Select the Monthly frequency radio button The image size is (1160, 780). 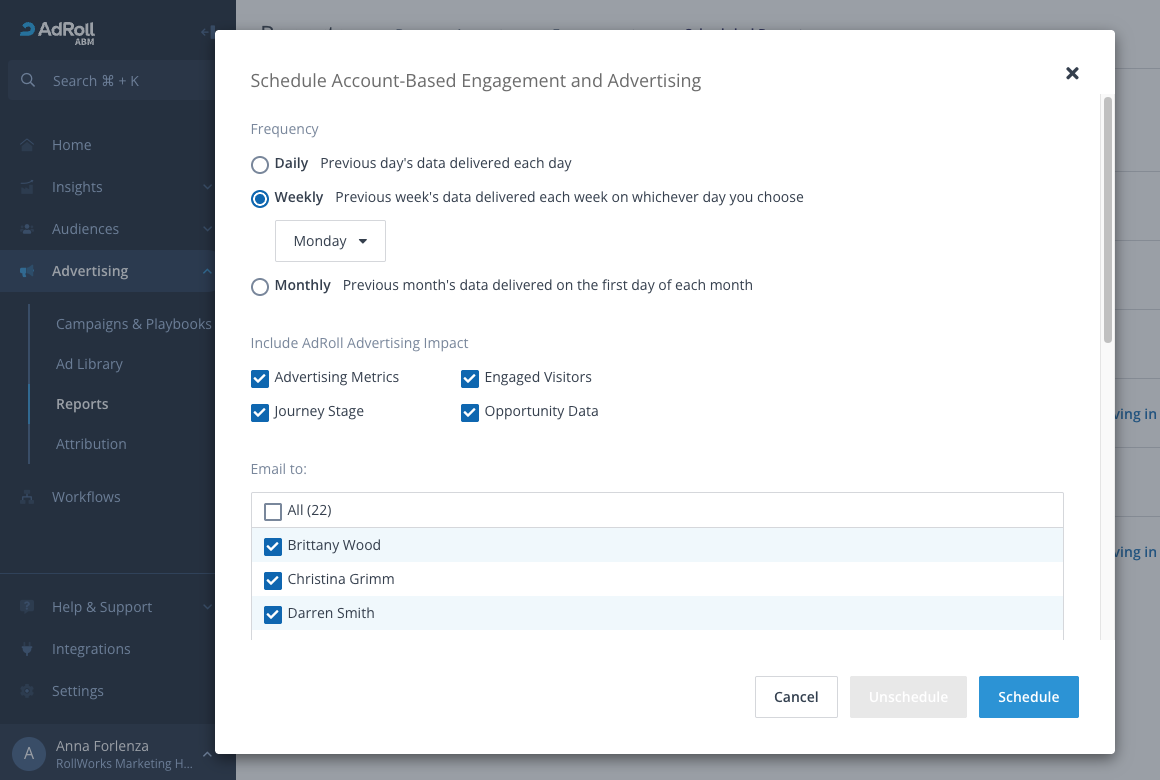[x=260, y=287]
